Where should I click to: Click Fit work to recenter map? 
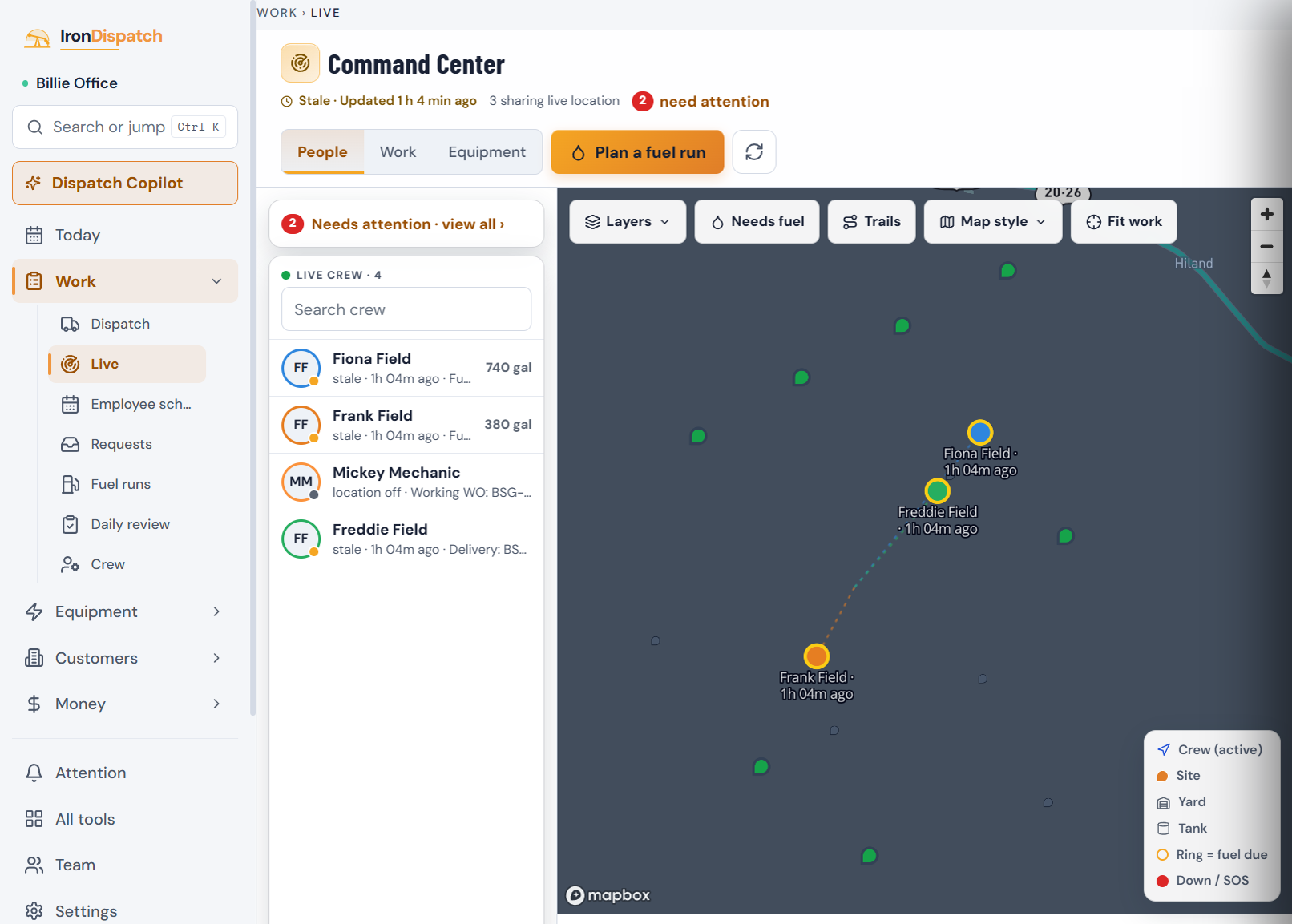click(1123, 221)
